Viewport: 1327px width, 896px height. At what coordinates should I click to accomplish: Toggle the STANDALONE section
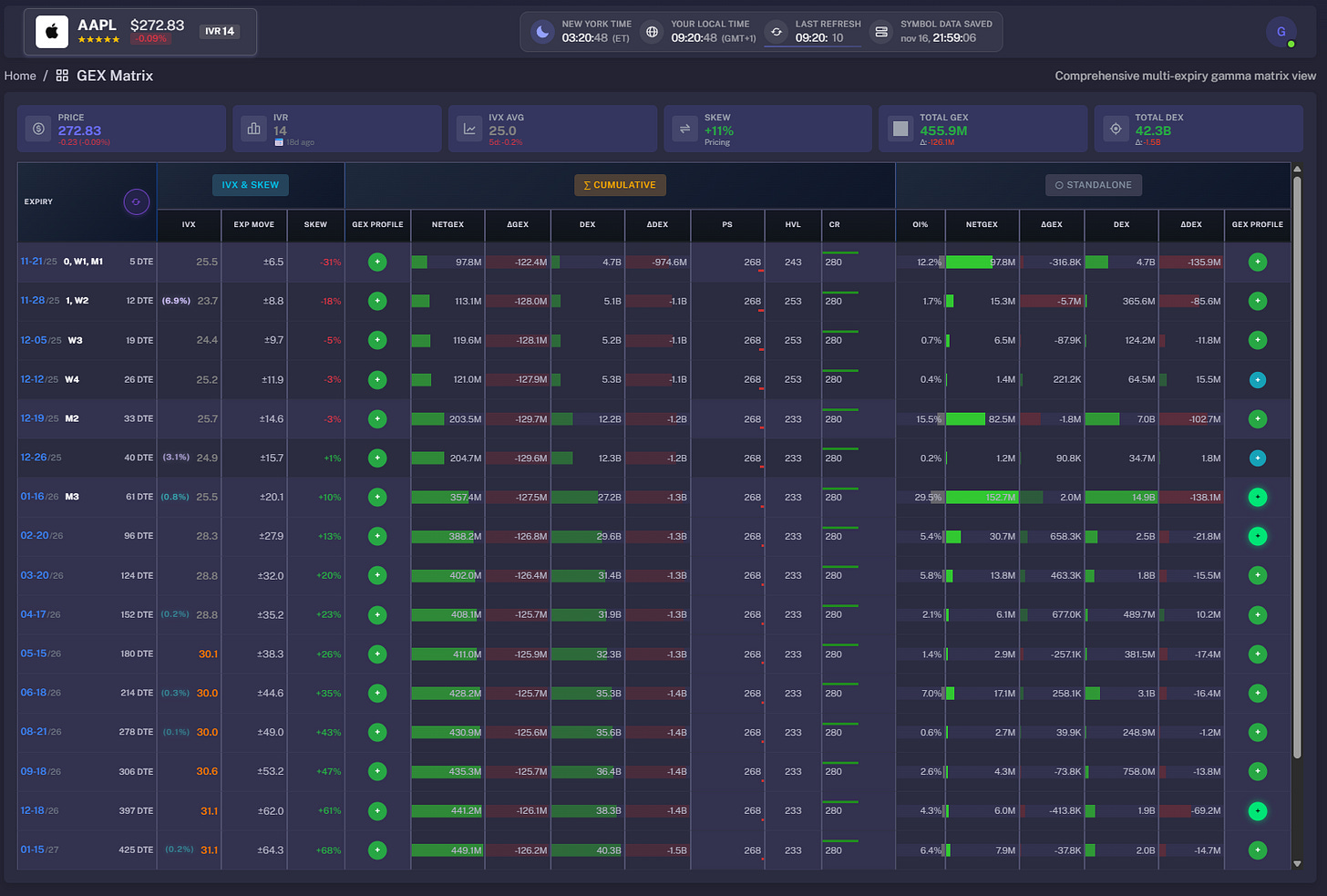(x=1094, y=185)
